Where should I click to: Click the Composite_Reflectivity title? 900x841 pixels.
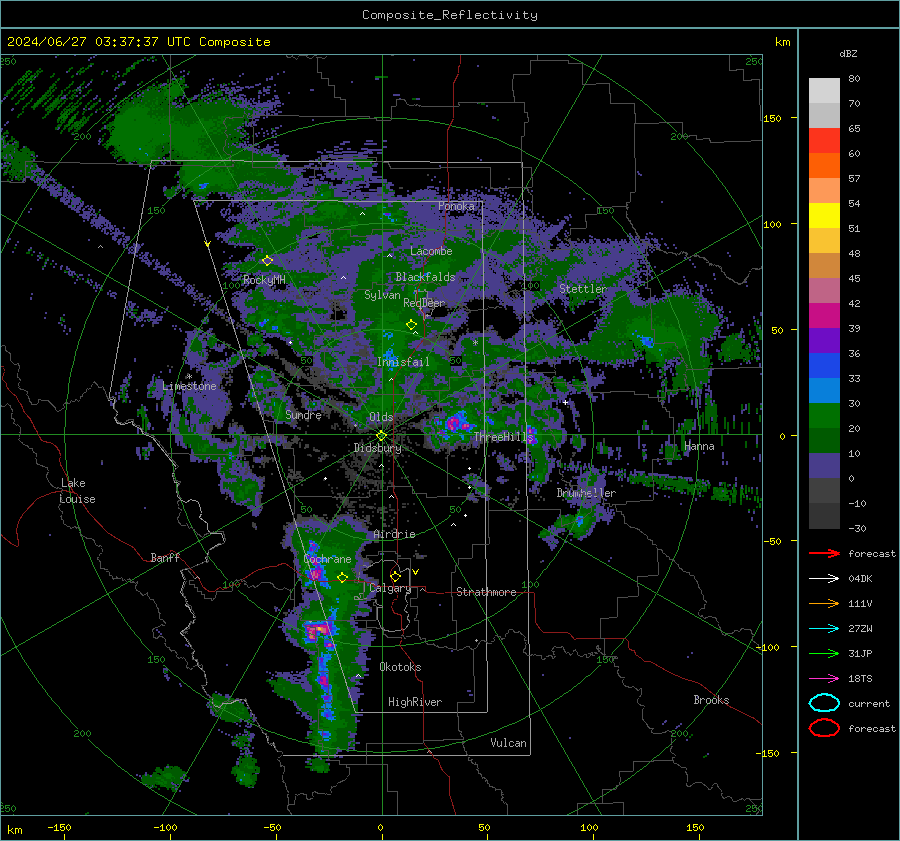coord(450,15)
